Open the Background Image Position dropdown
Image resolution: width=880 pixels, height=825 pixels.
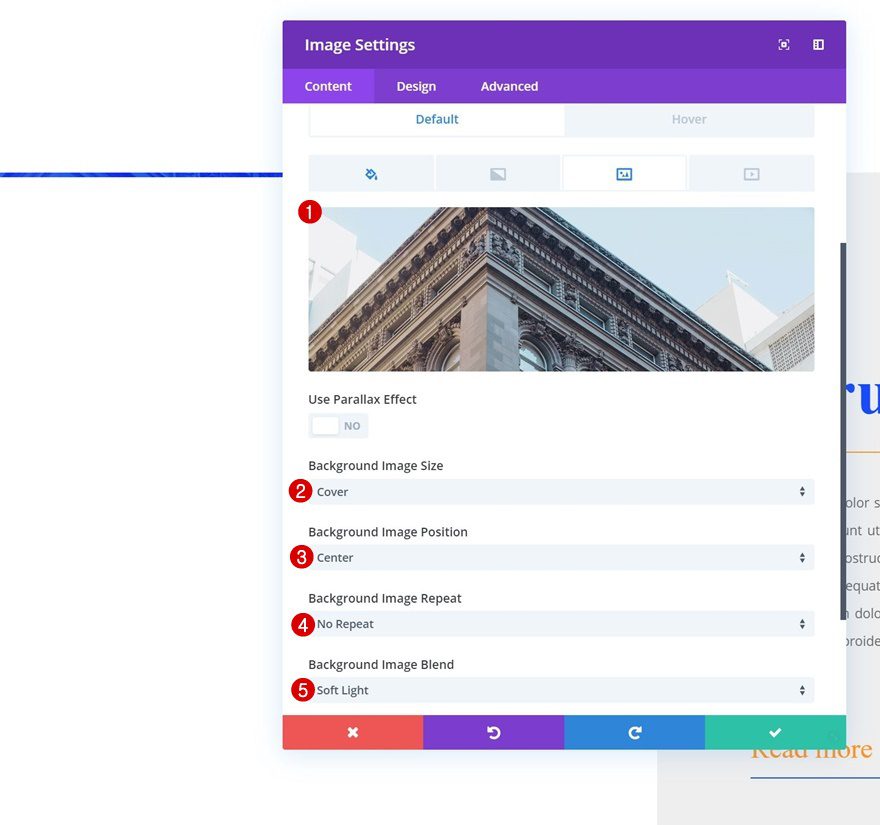561,557
